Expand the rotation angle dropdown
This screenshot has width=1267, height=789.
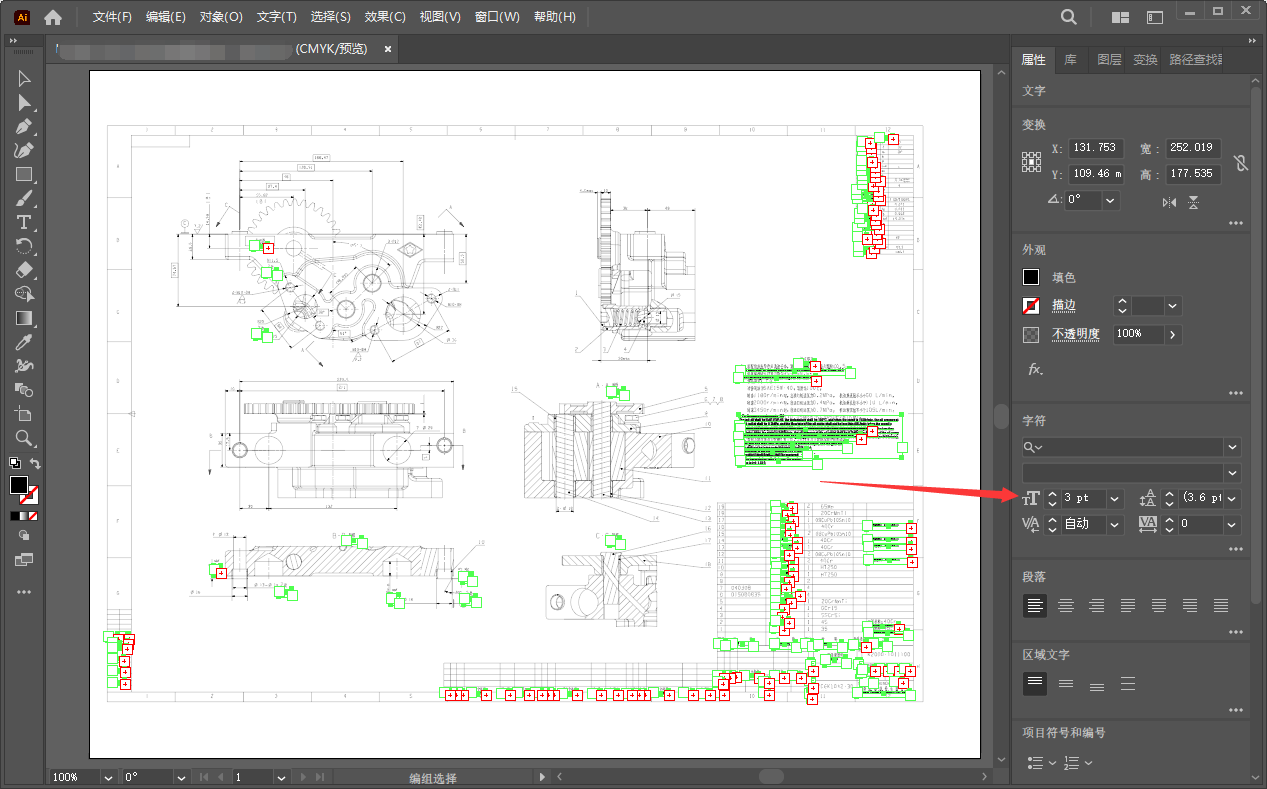[1110, 200]
